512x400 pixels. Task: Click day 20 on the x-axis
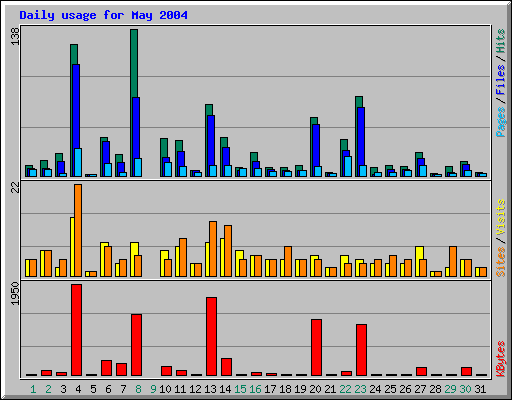click(315, 389)
